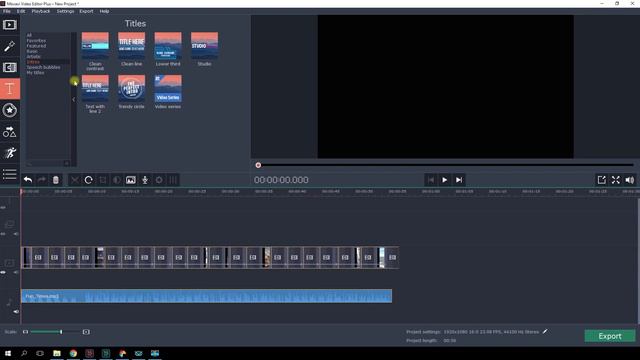Select the active Titles tab icon
The height and width of the screenshot is (360, 640).
(10, 89)
